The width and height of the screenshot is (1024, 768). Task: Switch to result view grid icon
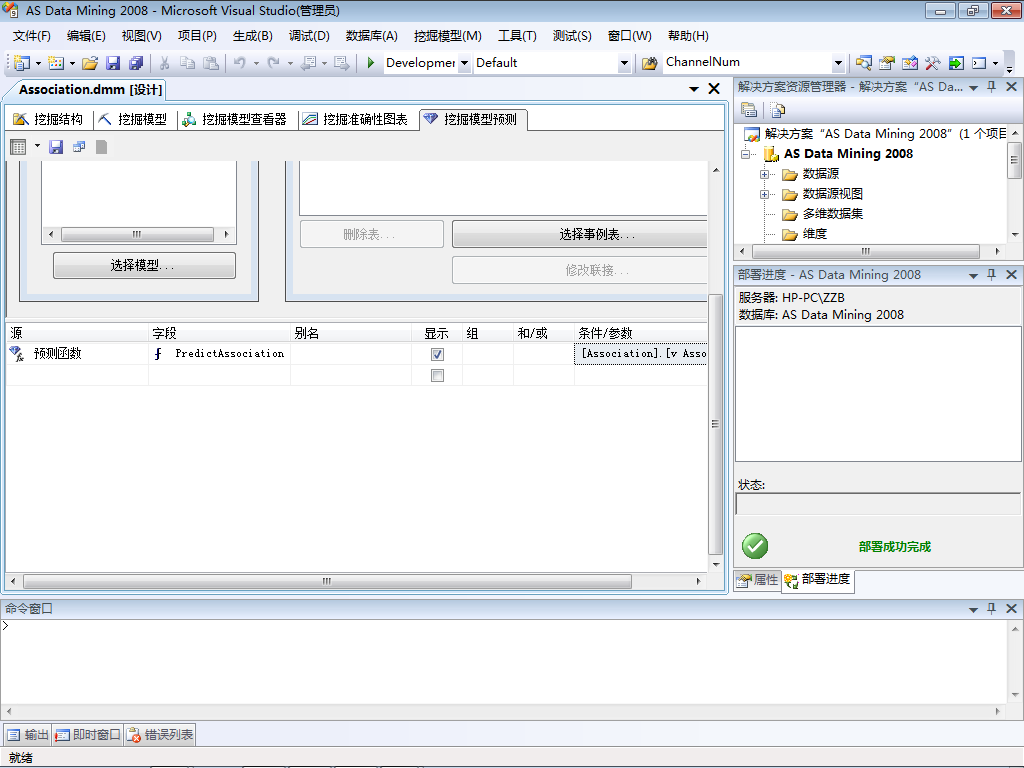point(18,147)
